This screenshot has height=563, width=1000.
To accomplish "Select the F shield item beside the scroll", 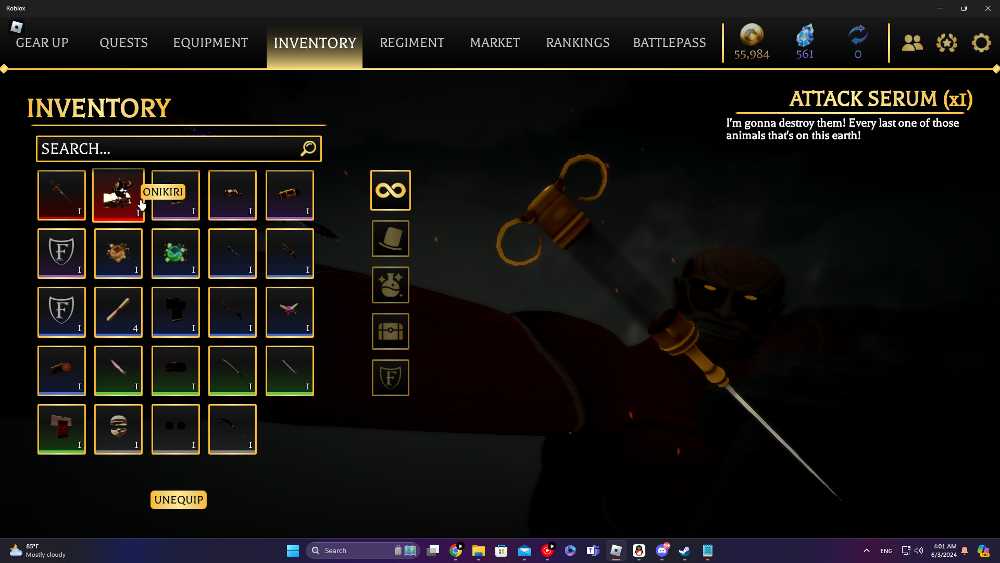I will pyautogui.click(x=61, y=312).
